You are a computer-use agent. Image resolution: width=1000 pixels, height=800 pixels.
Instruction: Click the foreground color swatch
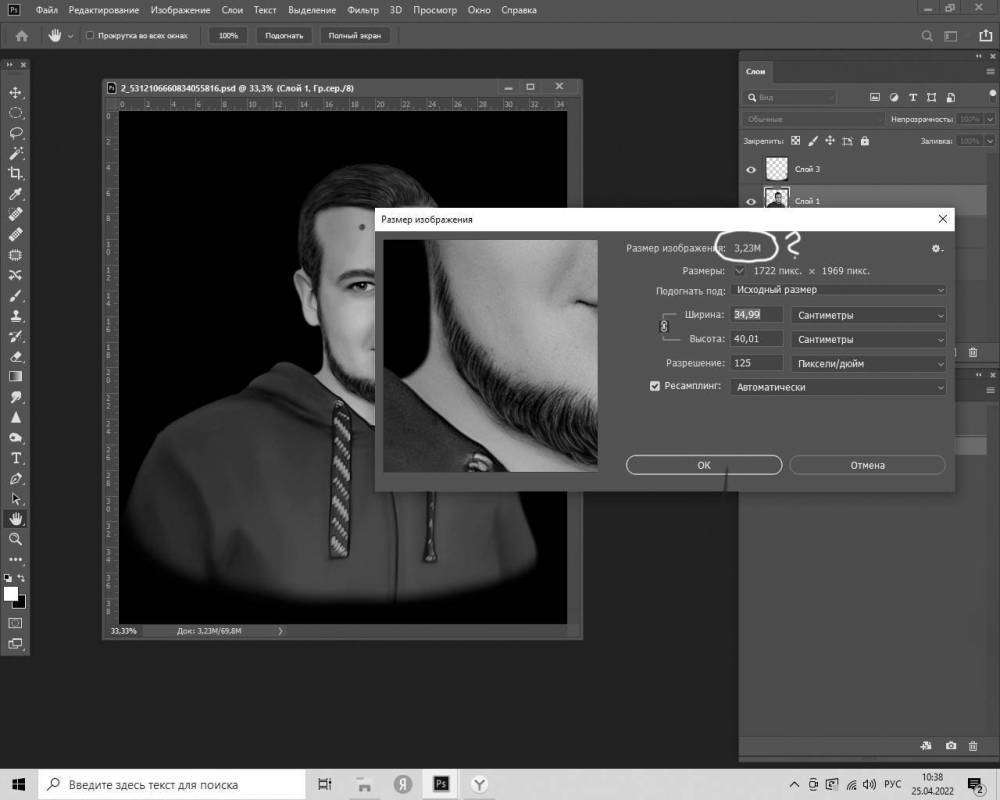point(12,594)
